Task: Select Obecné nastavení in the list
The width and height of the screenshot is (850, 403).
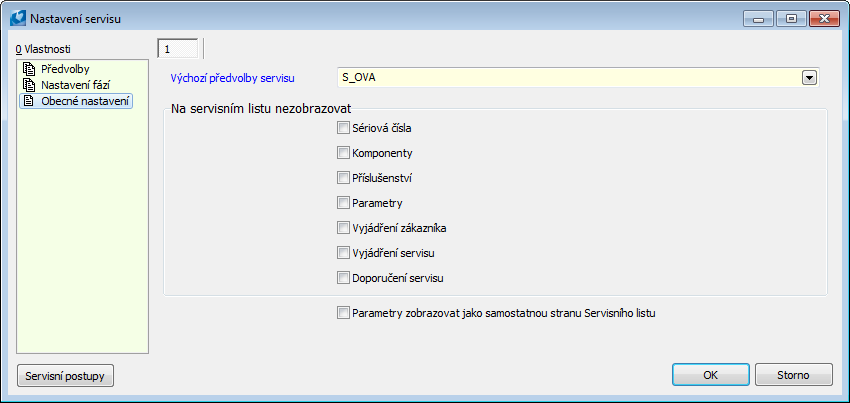Action: (85, 101)
